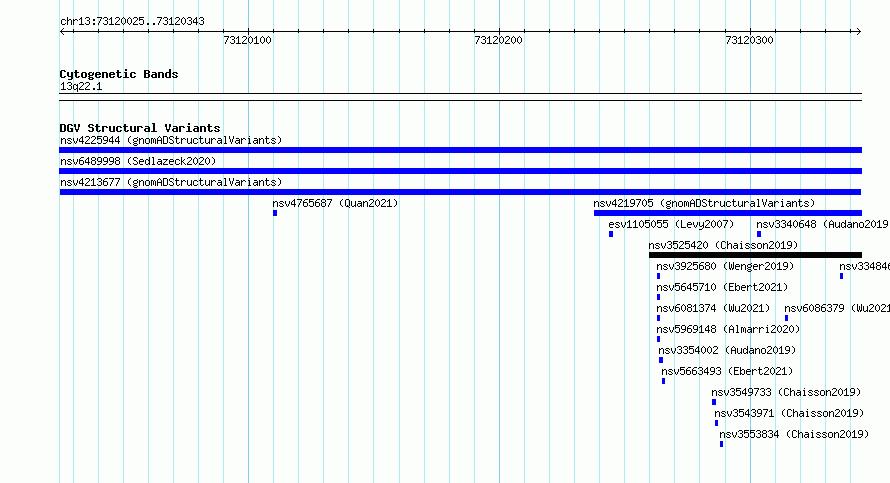Click the chr13:73120025..73120343 position label
Viewport: 890px width, 483px height.
pyautogui.click(x=132, y=22)
